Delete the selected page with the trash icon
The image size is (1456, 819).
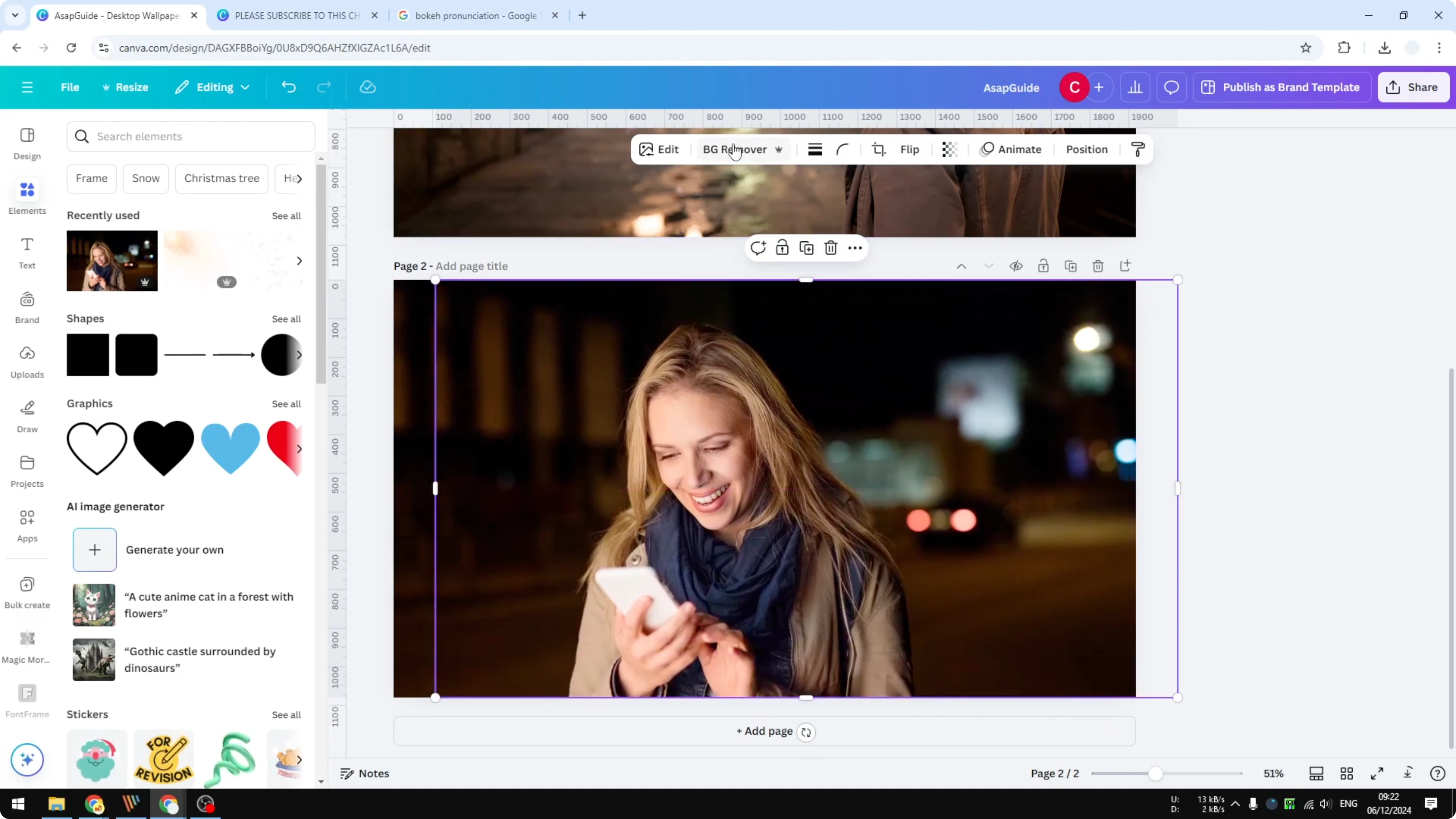tap(1098, 265)
